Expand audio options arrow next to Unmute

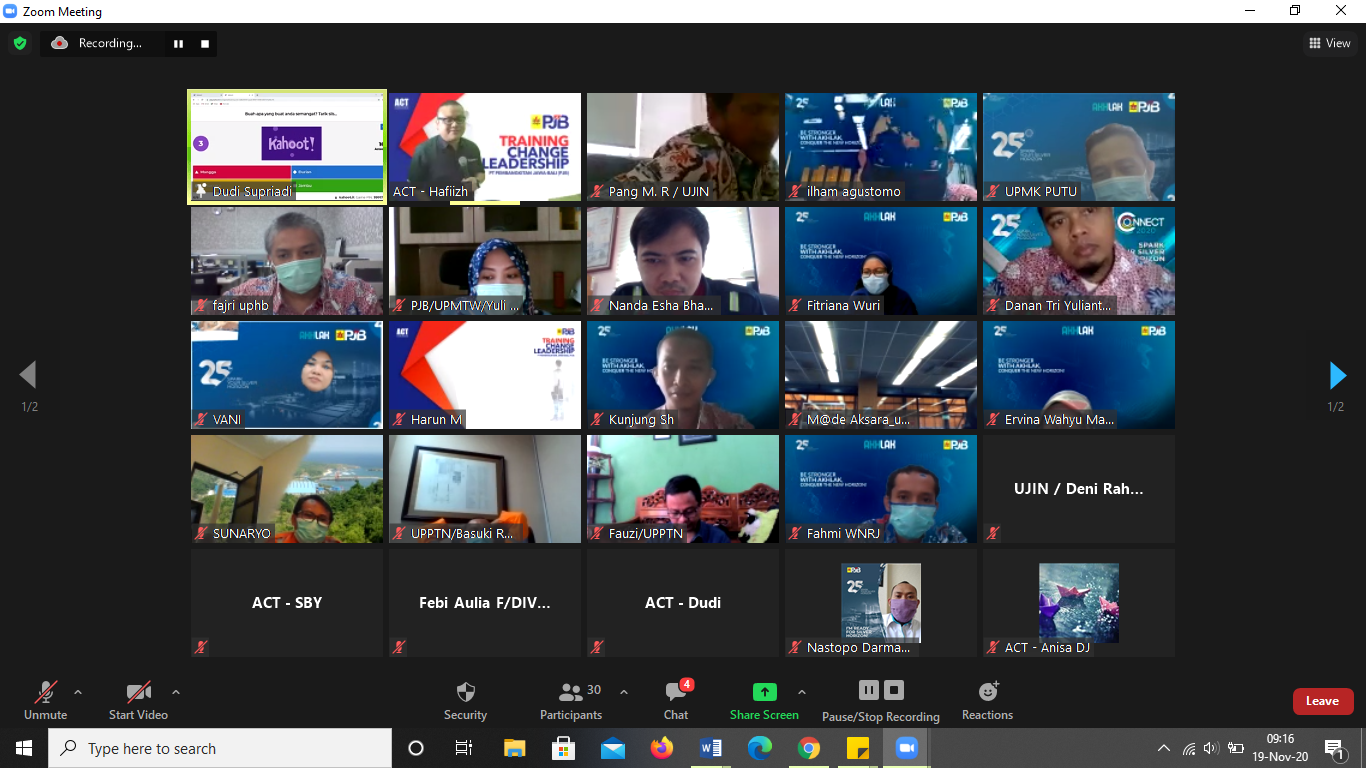[x=78, y=692]
